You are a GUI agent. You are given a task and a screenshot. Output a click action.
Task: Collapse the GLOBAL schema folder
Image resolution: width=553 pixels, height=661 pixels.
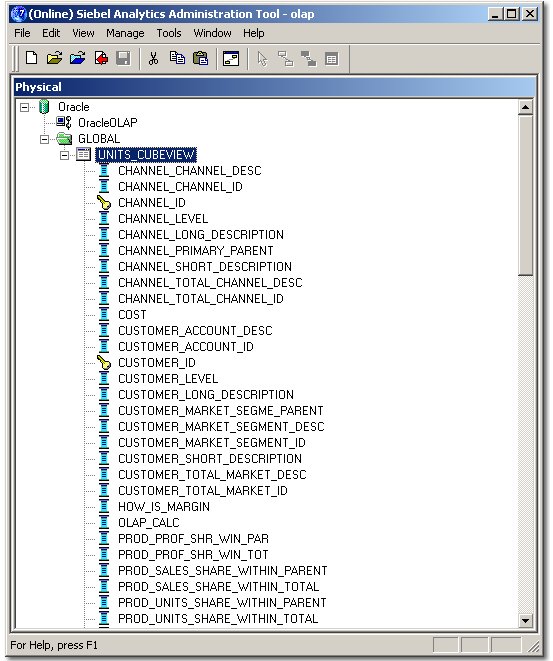[x=44, y=139]
